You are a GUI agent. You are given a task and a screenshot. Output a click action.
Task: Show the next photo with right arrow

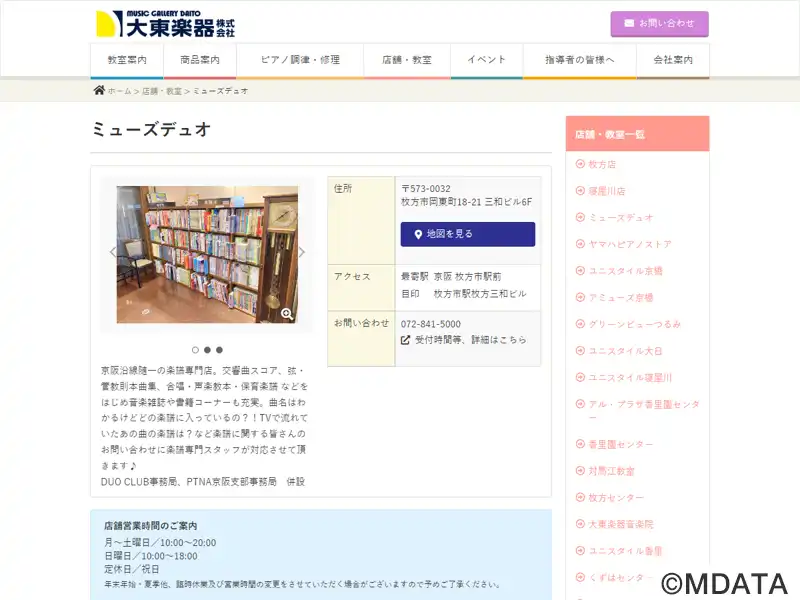click(x=302, y=252)
